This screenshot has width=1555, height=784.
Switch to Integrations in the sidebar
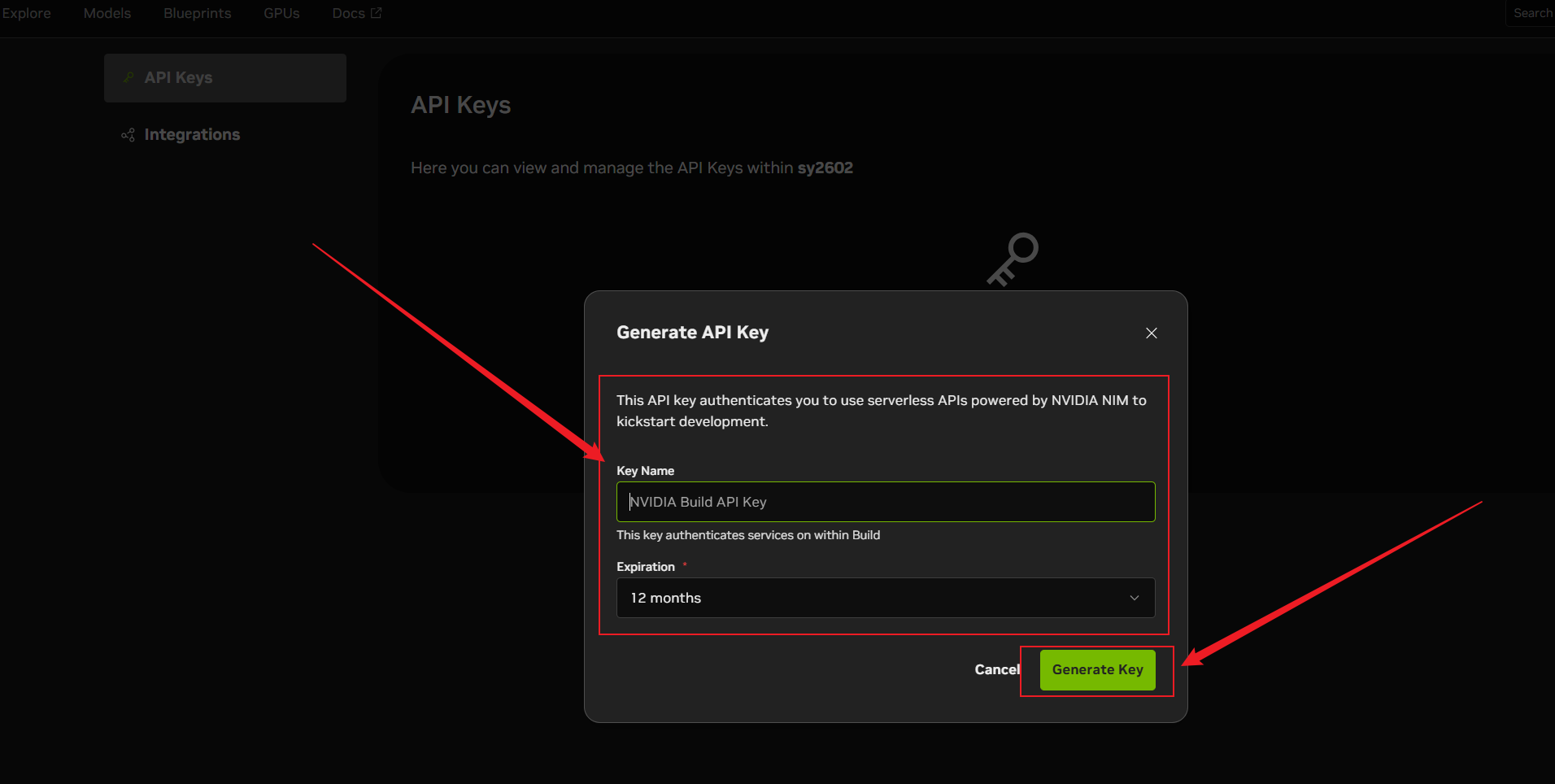tap(192, 135)
